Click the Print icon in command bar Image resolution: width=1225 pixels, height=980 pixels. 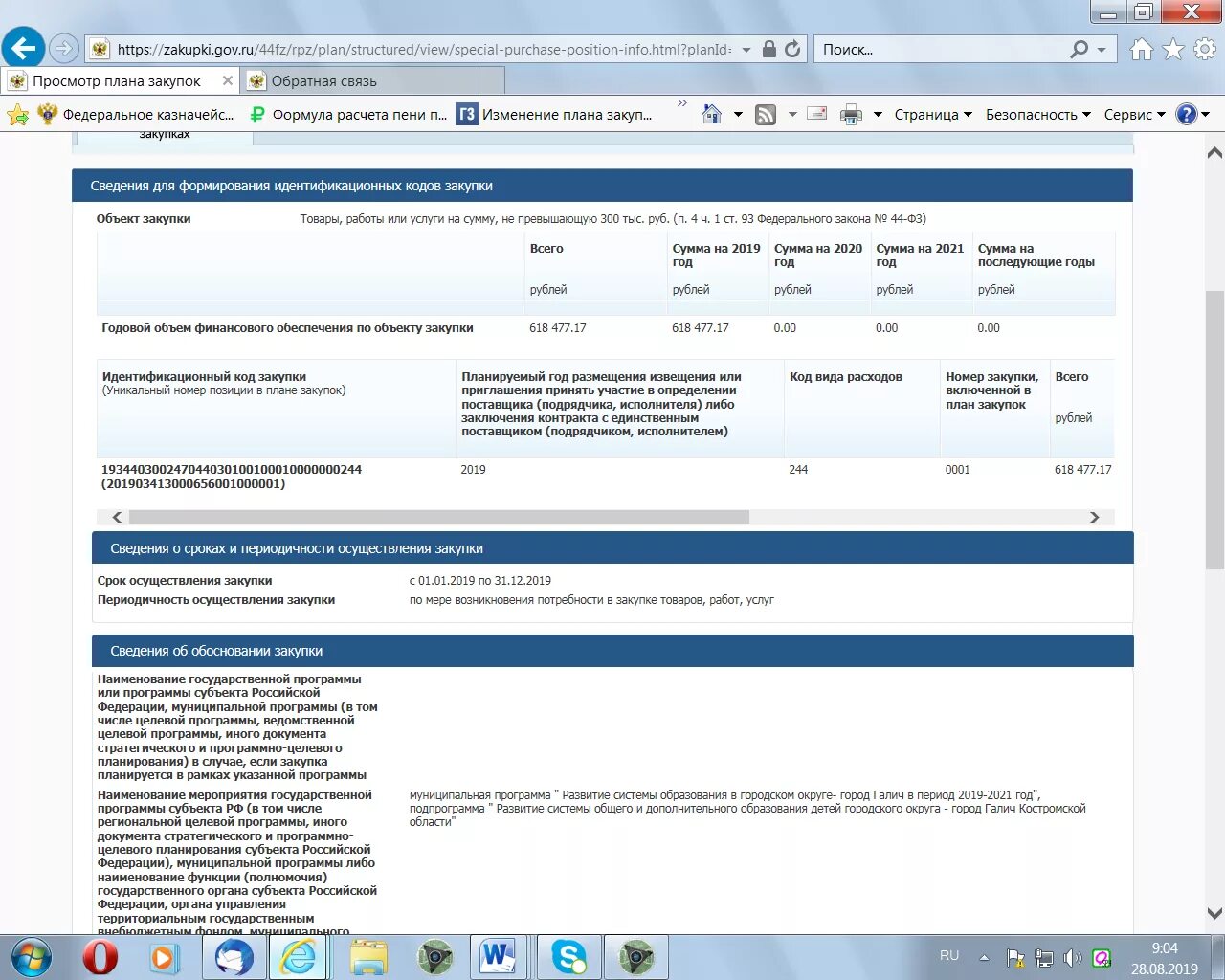click(851, 115)
